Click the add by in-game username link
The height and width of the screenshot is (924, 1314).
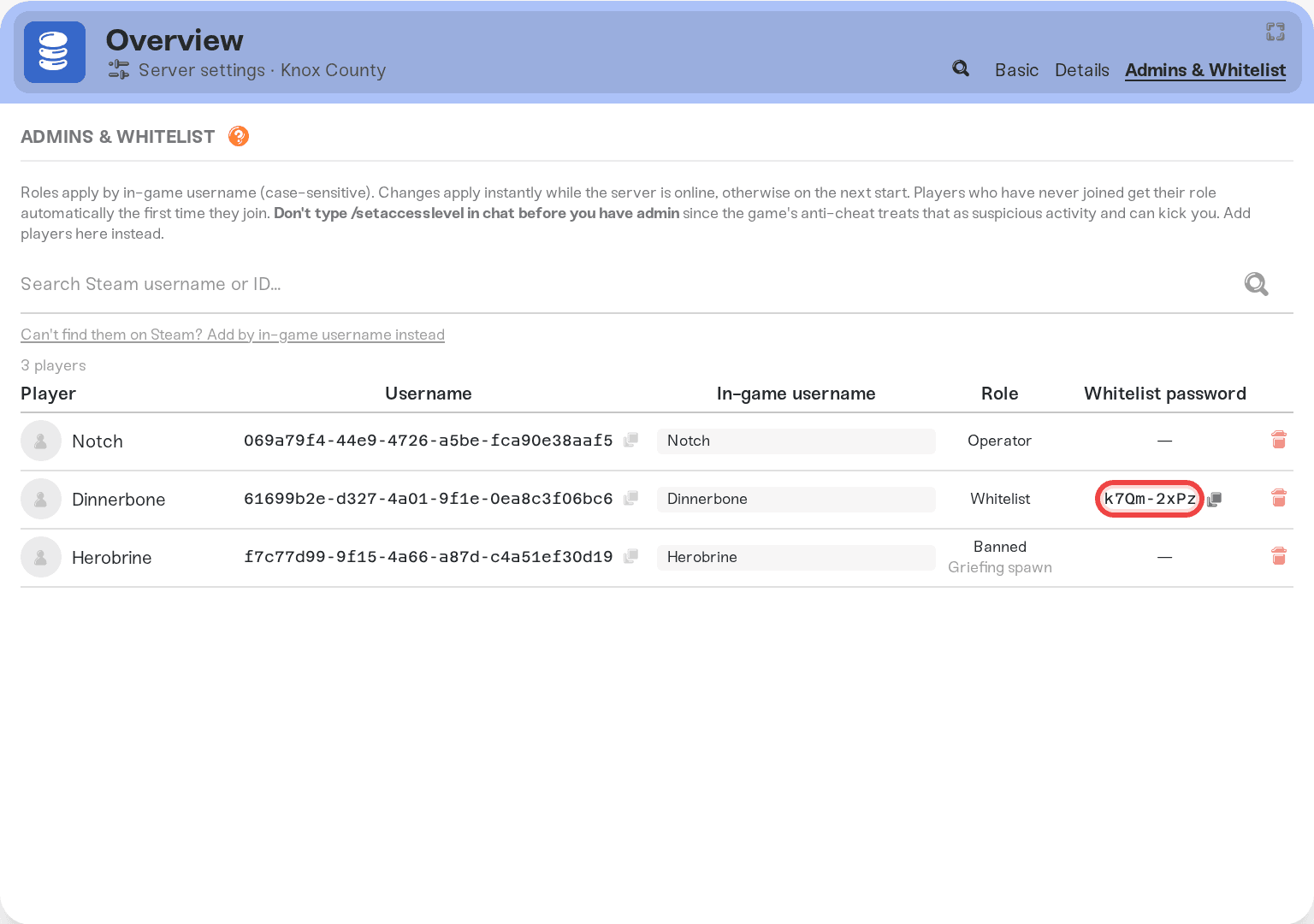(x=233, y=335)
